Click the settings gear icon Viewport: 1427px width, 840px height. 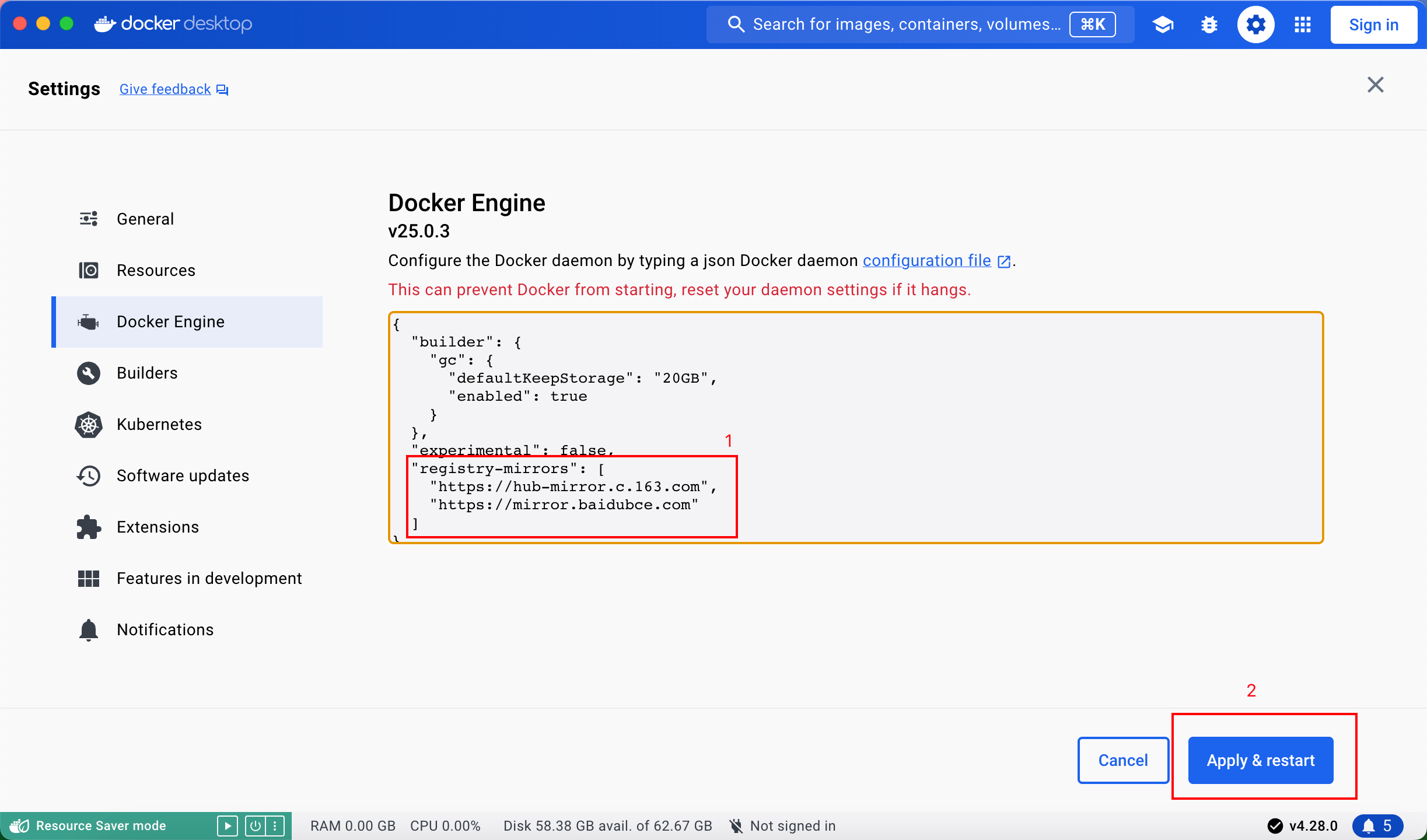(1256, 25)
